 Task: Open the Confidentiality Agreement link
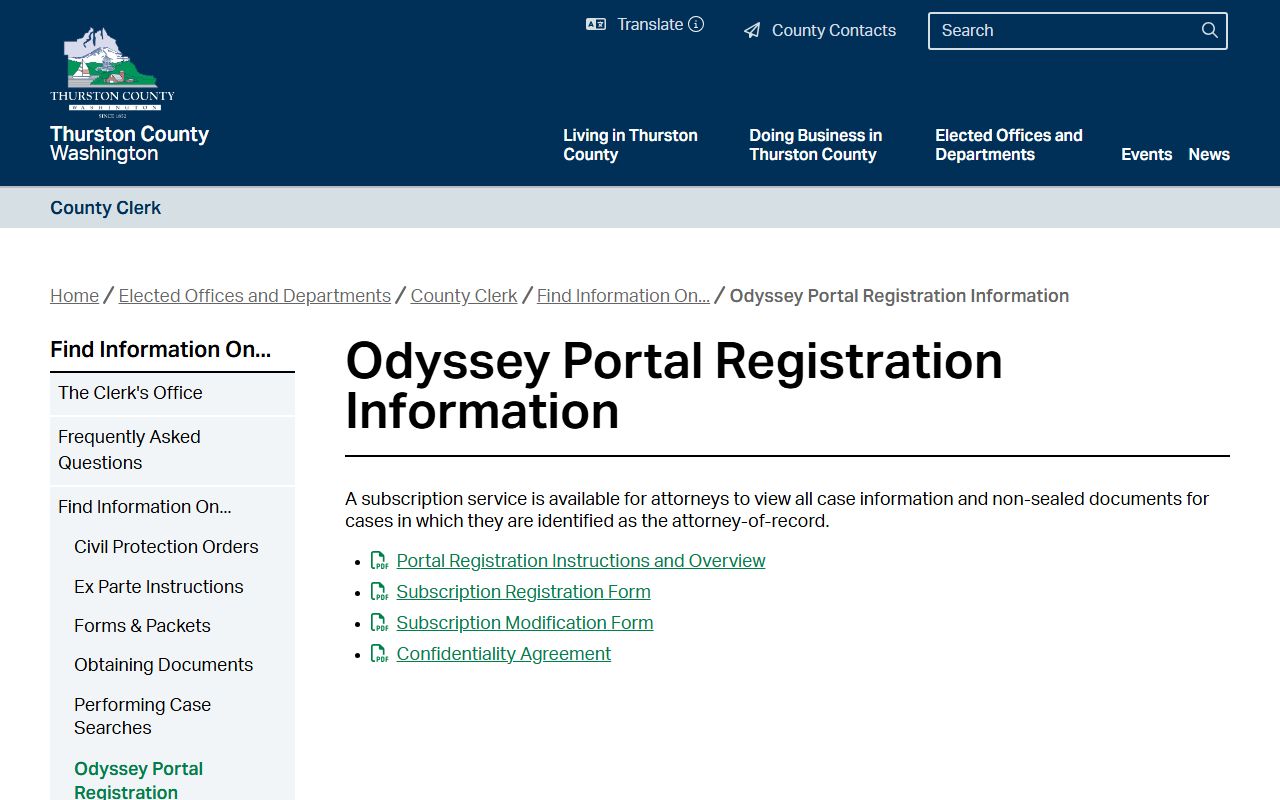504,654
